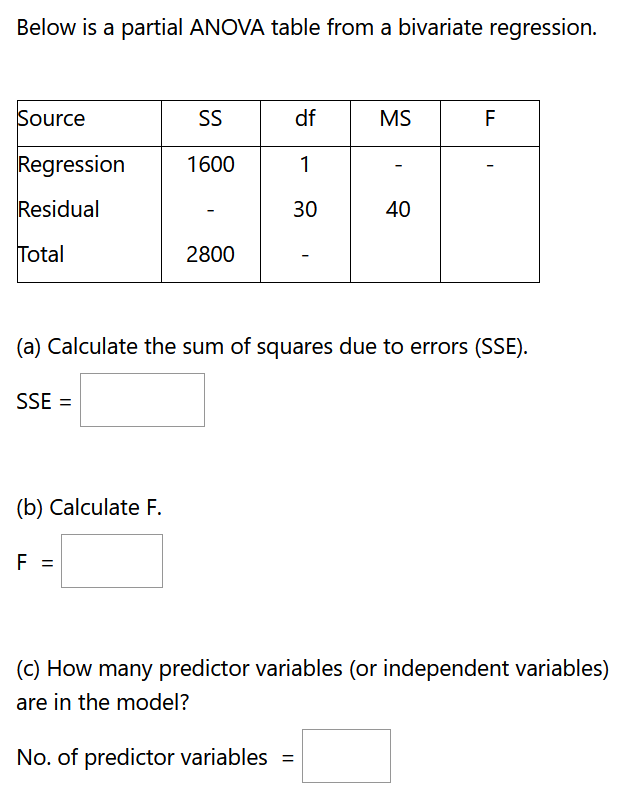Select the Regression row label
This screenshot has height=807, width=631.
point(70,164)
